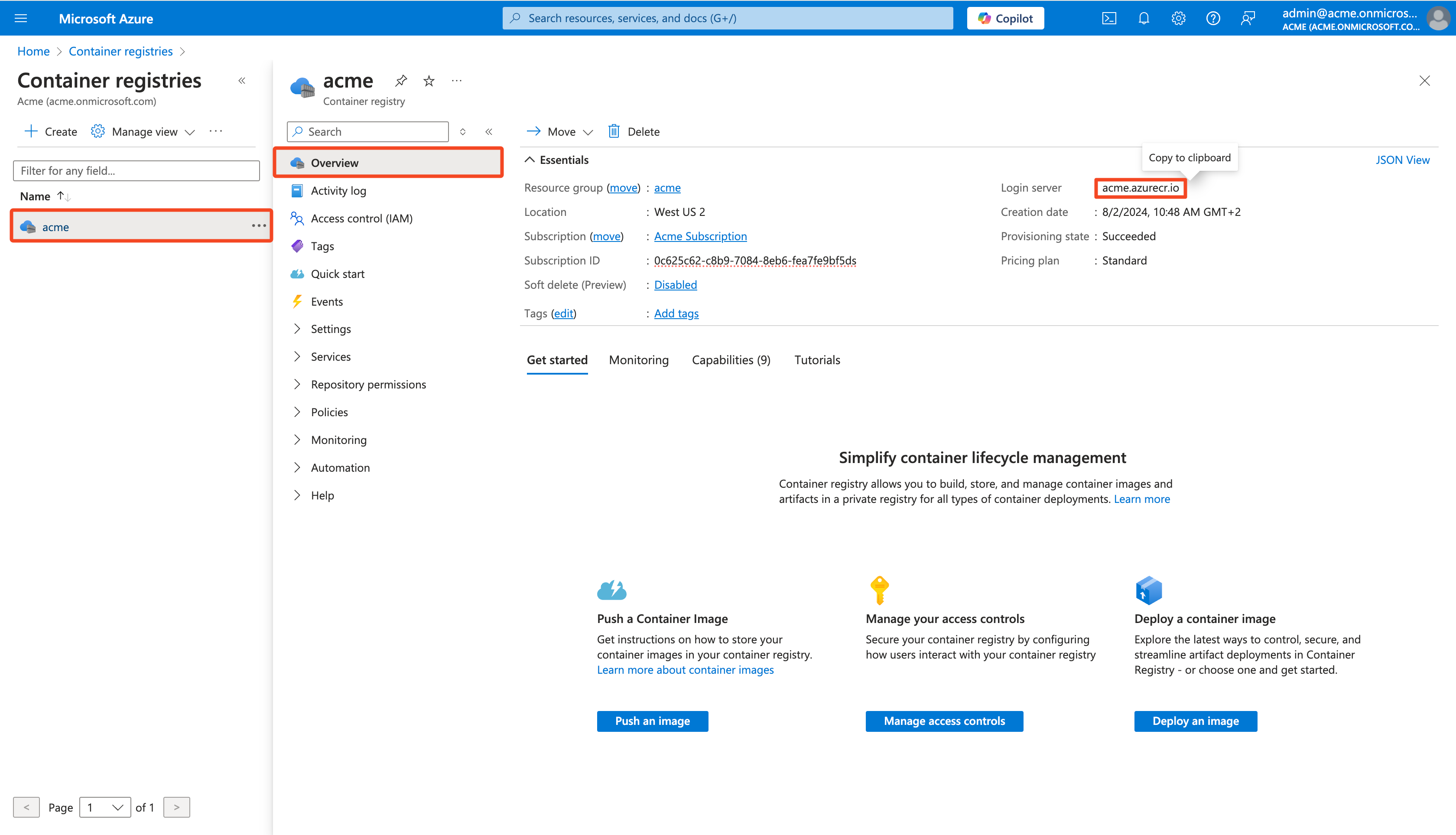The image size is (1456, 835).
Task: Select the Get started tab
Action: tap(556, 360)
